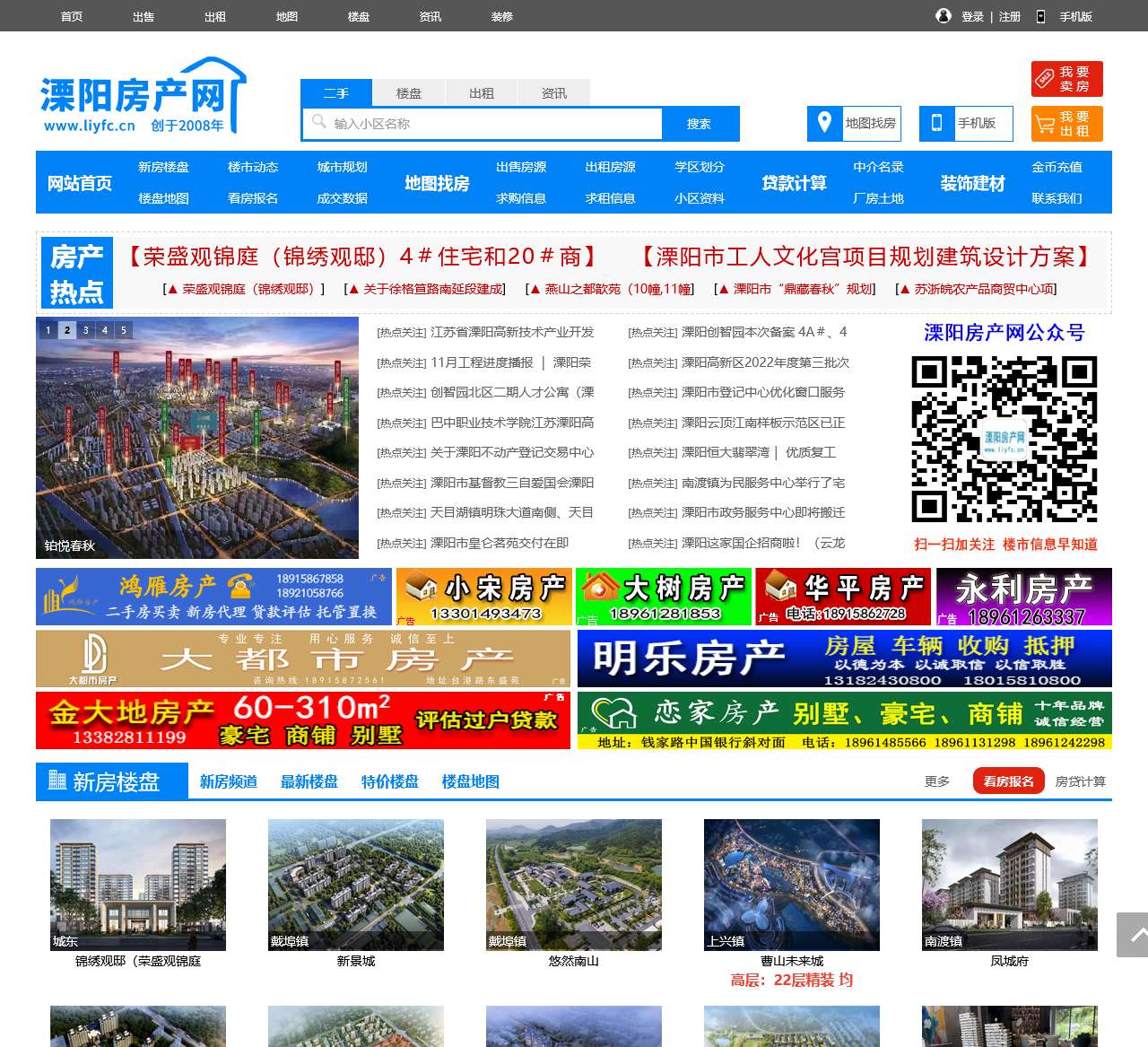The image size is (1148, 1047).
Task: Click the red 我要卖房 tag button
Action: pos(1067,79)
